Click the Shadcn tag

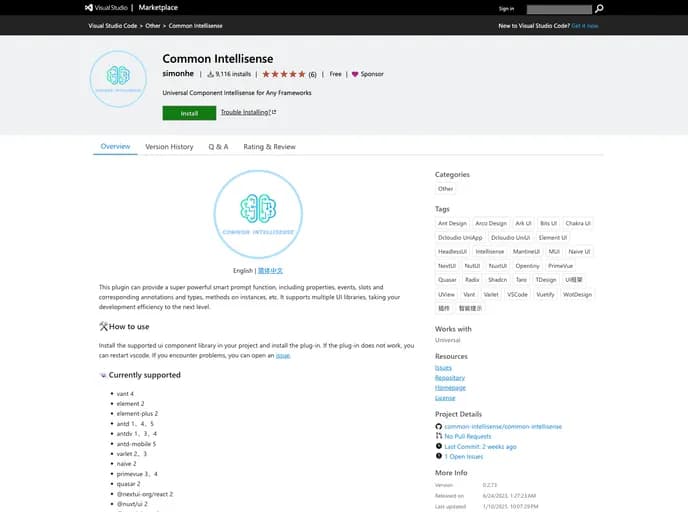tap(498, 280)
